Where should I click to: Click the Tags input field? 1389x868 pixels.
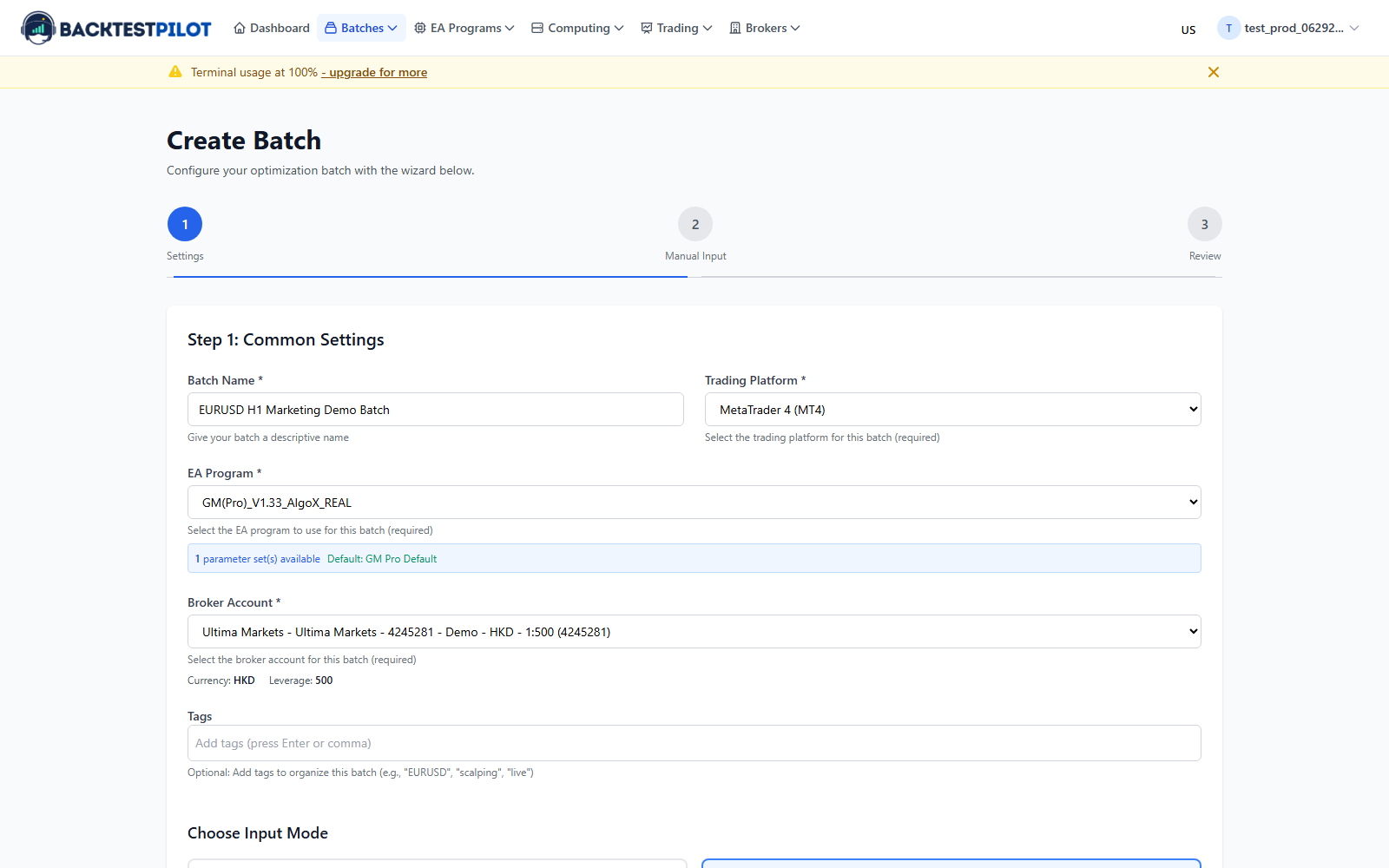click(x=694, y=743)
